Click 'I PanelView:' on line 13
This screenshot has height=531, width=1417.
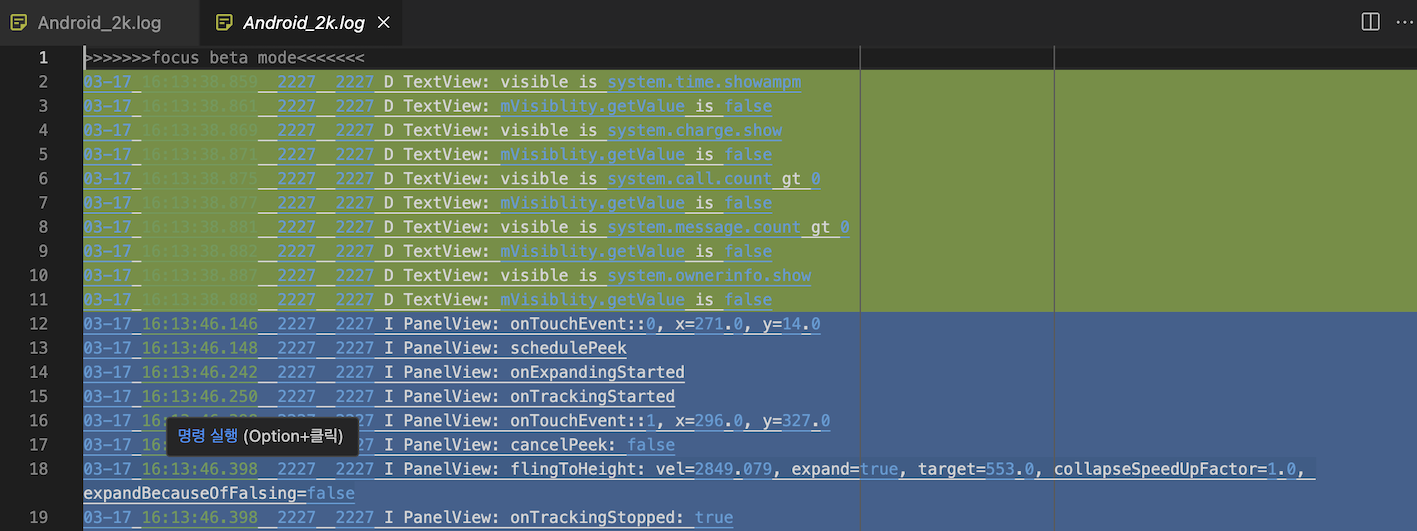(x=442, y=347)
